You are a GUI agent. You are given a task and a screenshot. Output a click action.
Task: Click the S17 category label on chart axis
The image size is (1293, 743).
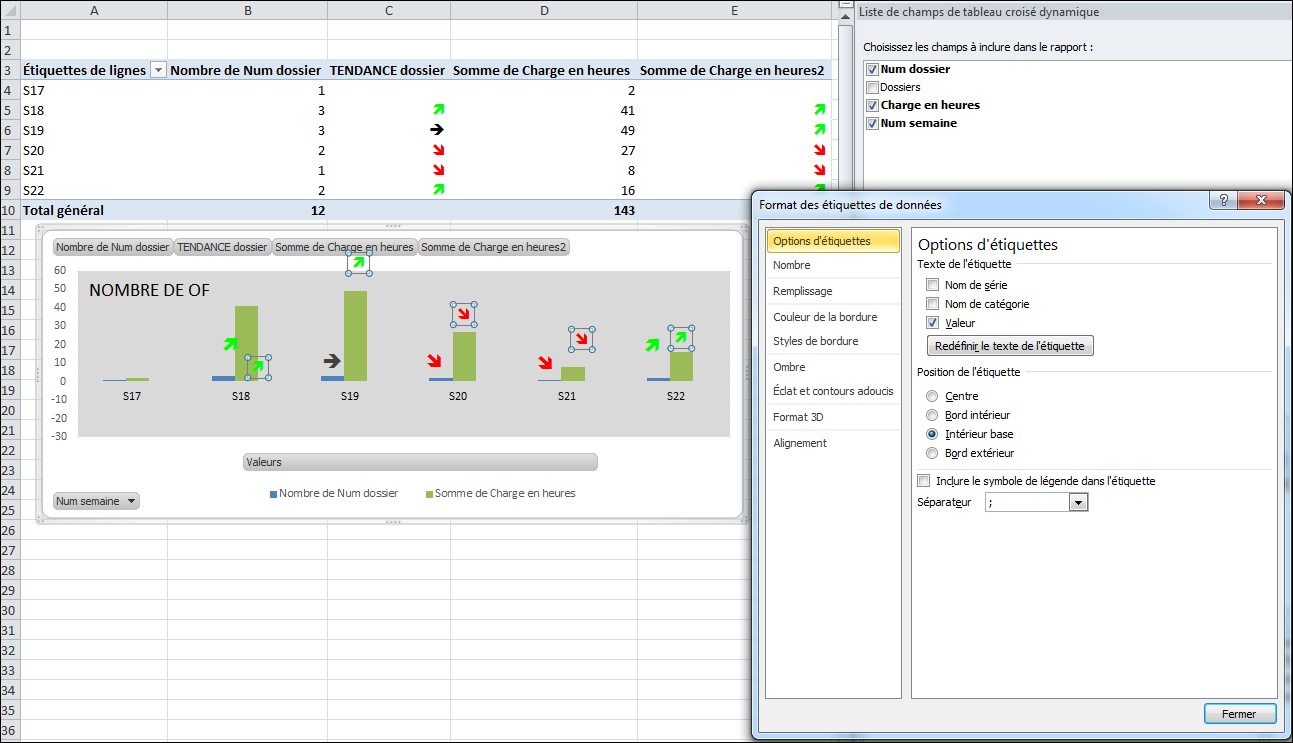click(x=131, y=396)
